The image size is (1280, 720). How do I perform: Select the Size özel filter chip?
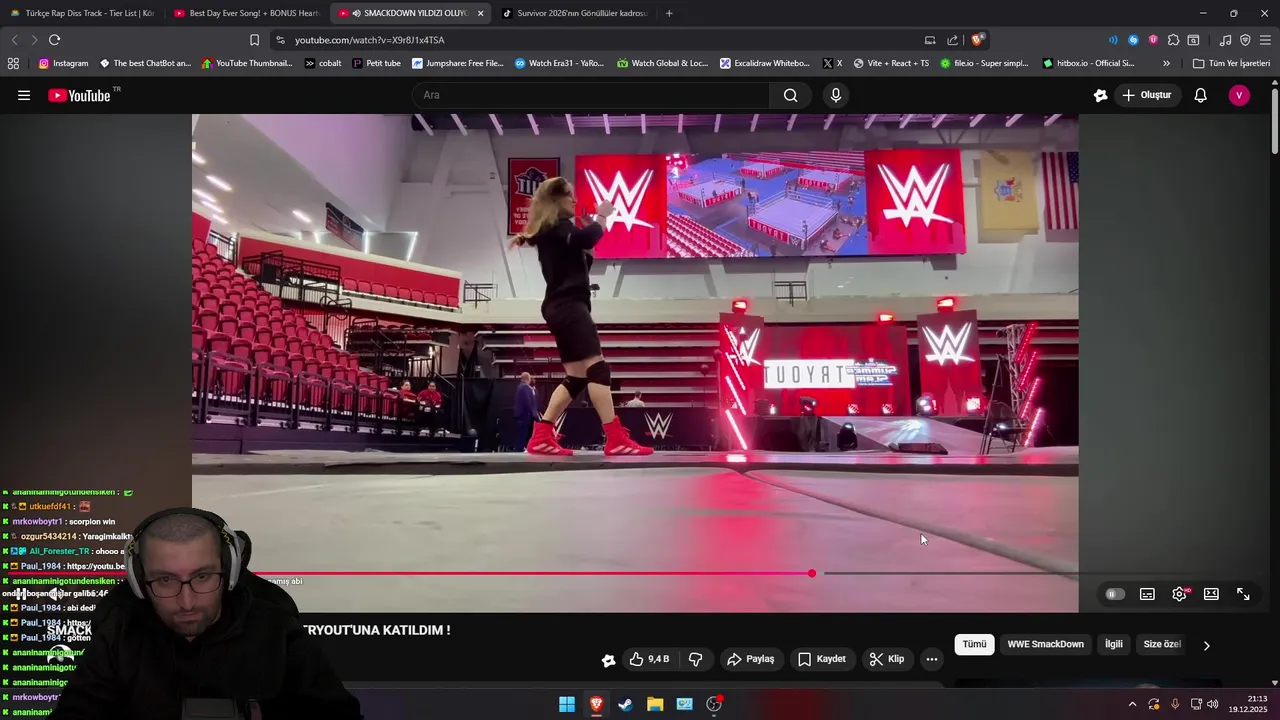tap(1162, 644)
